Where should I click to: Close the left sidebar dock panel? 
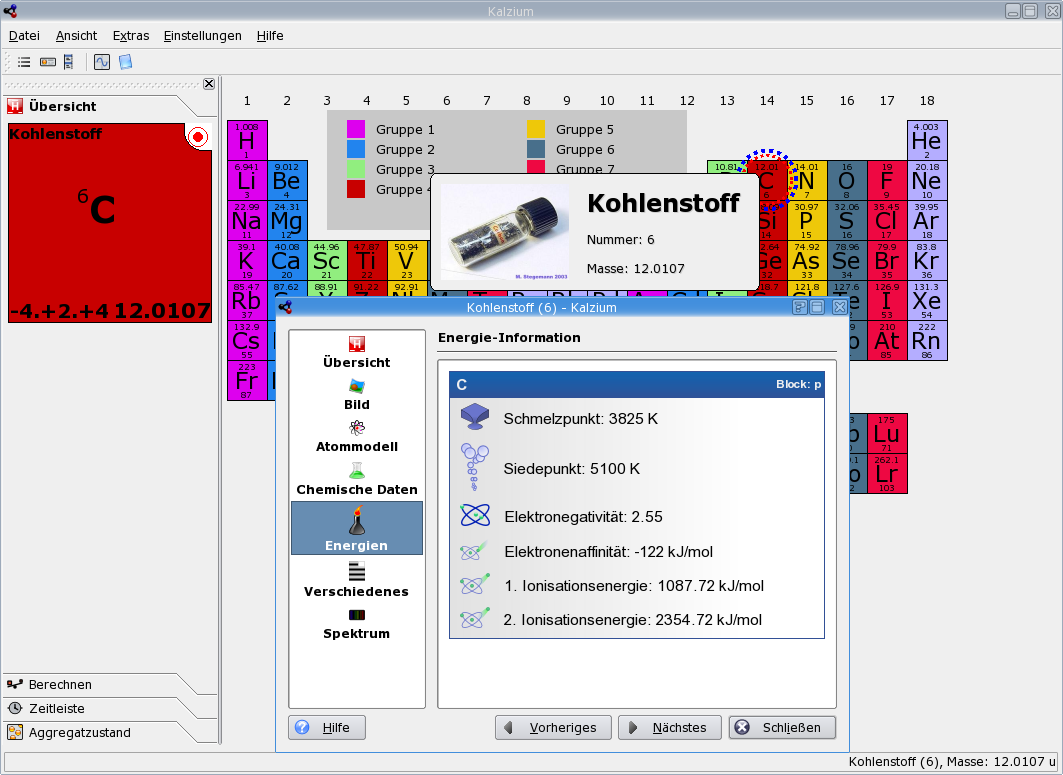tap(209, 84)
